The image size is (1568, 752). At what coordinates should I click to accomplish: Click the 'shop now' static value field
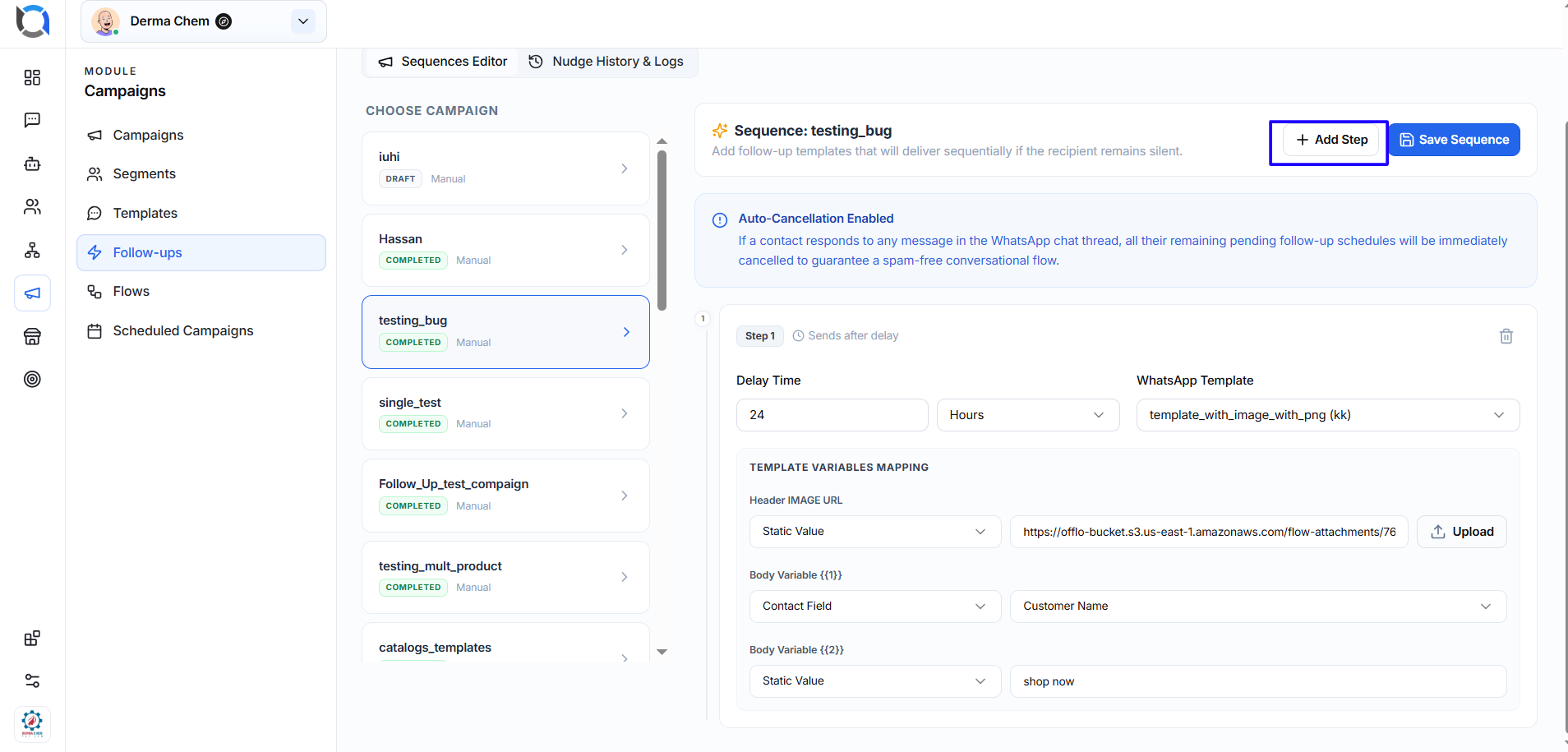pyautogui.click(x=1258, y=681)
